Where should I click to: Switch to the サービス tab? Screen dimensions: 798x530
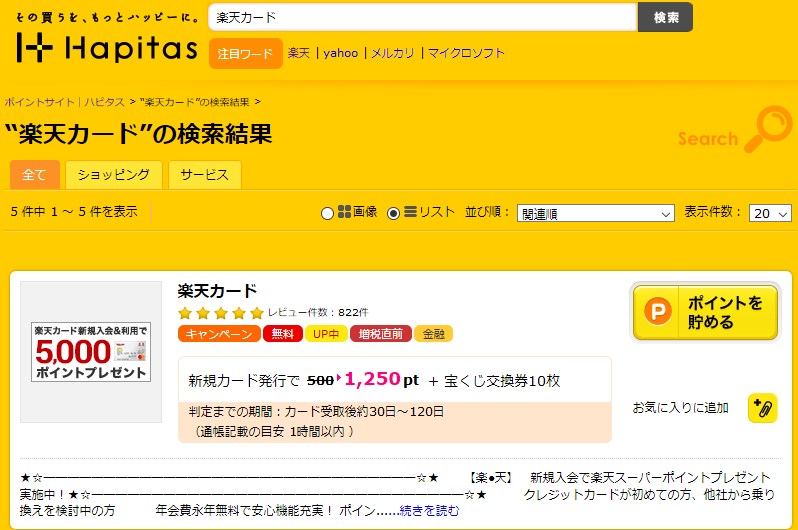click(204, 174)
